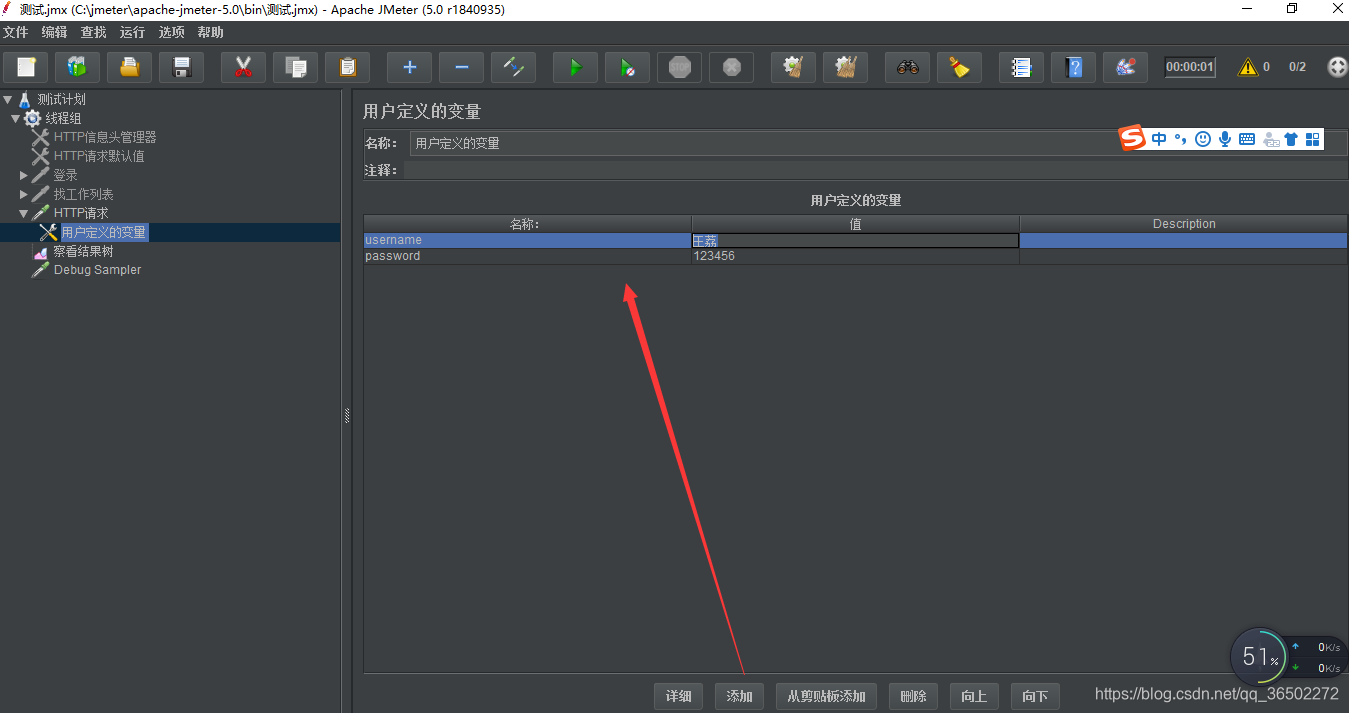Click the Stop test icon
This screenshot has width=1349, height=713.
click(x=679, y=68)
